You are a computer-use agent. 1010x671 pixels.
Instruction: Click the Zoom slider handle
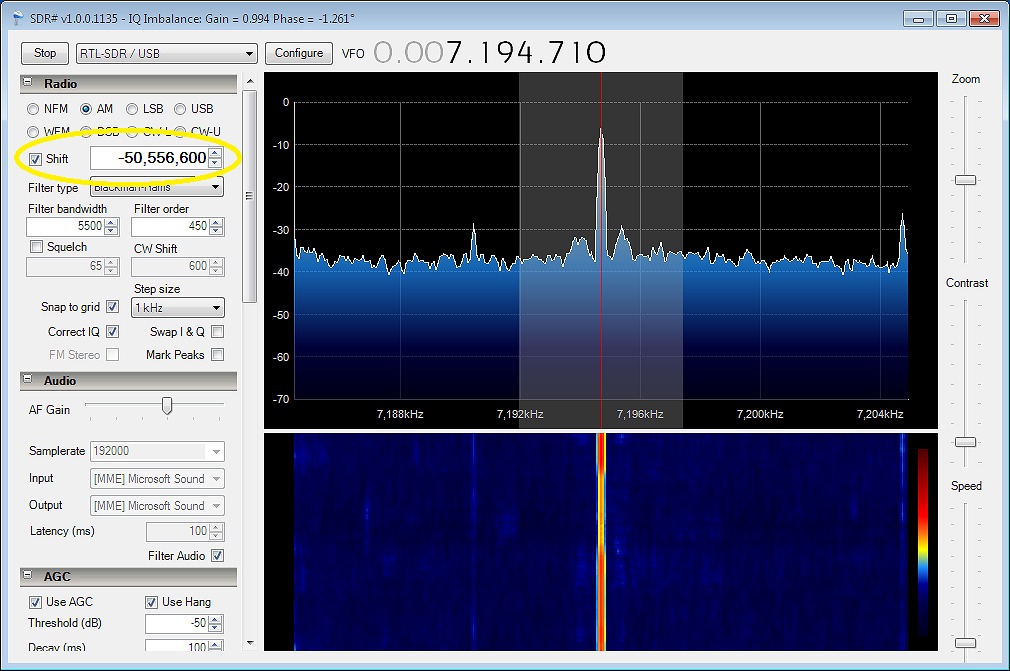965,179
